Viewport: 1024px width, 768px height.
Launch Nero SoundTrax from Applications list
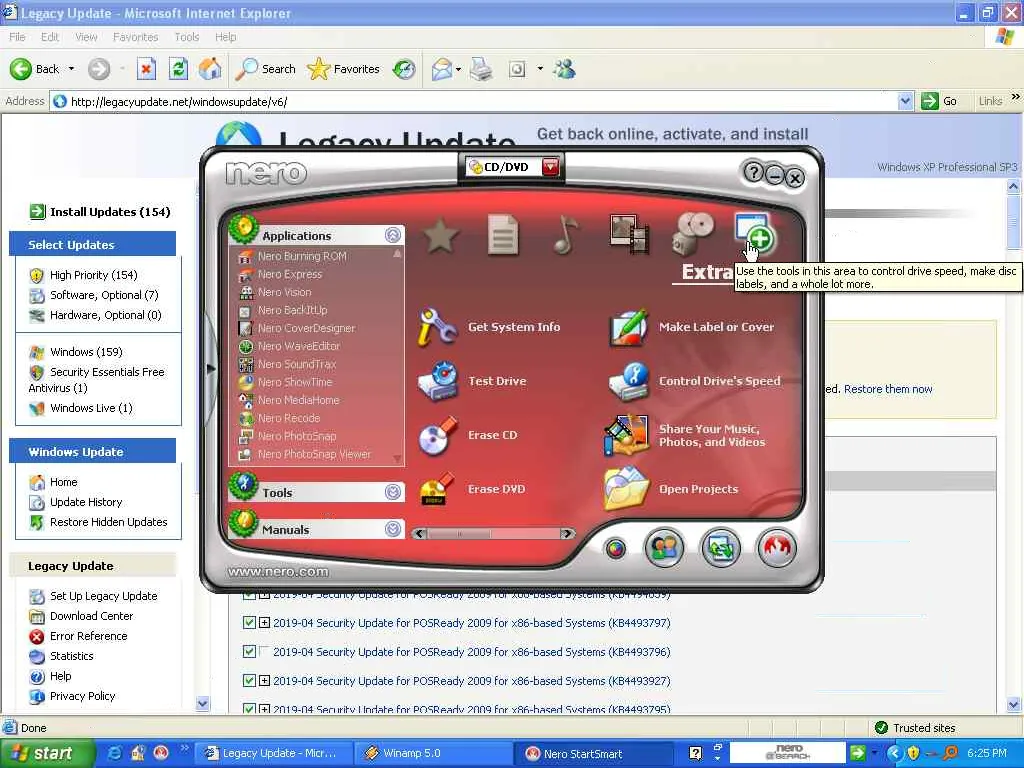[296, 364]
